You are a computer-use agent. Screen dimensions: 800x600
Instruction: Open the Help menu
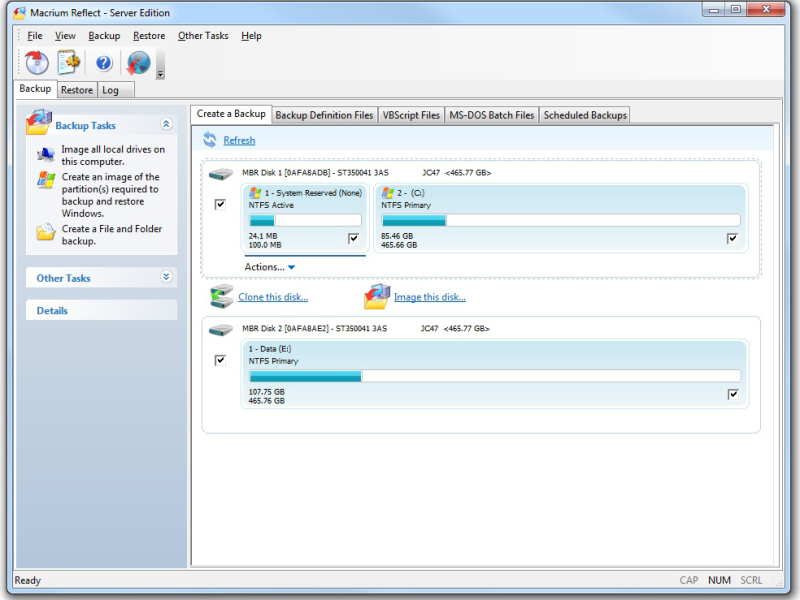click(x=251, y=36)
